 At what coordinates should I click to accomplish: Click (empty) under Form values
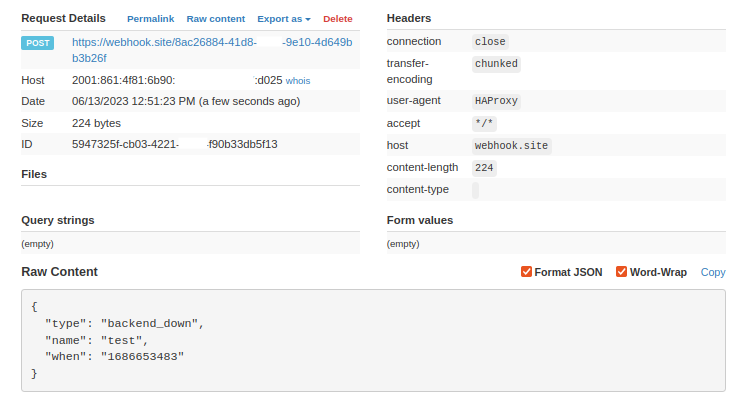403,244
